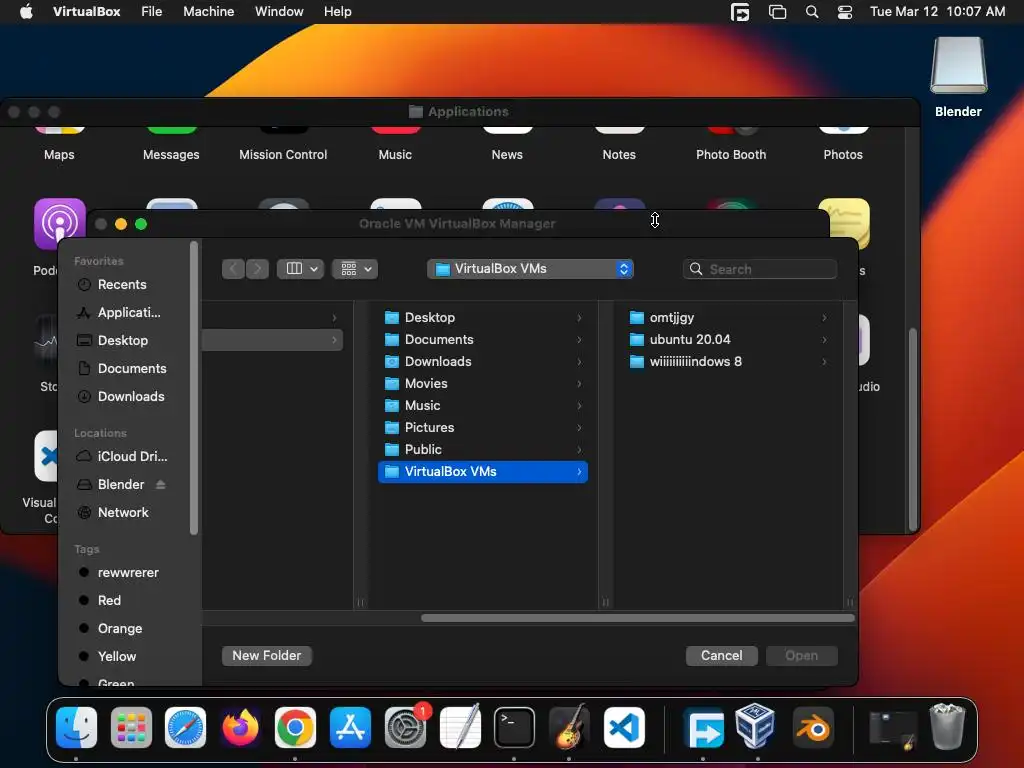Open Safari in the Dock
The width and height of the screenshot is (1024, 768).
185,728
